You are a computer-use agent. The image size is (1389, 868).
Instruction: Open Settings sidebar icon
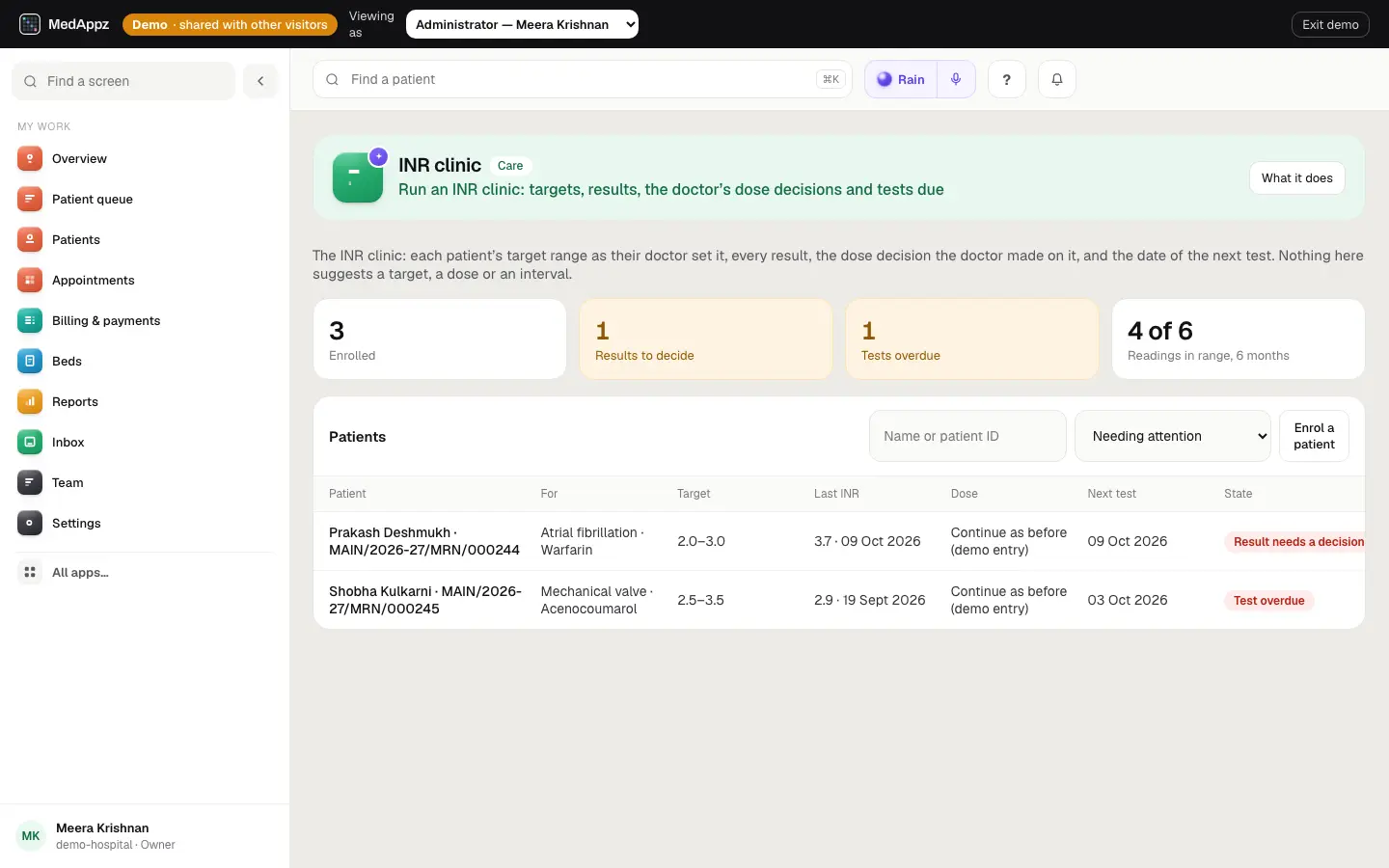pyautogui.click(x=30, y=524)
